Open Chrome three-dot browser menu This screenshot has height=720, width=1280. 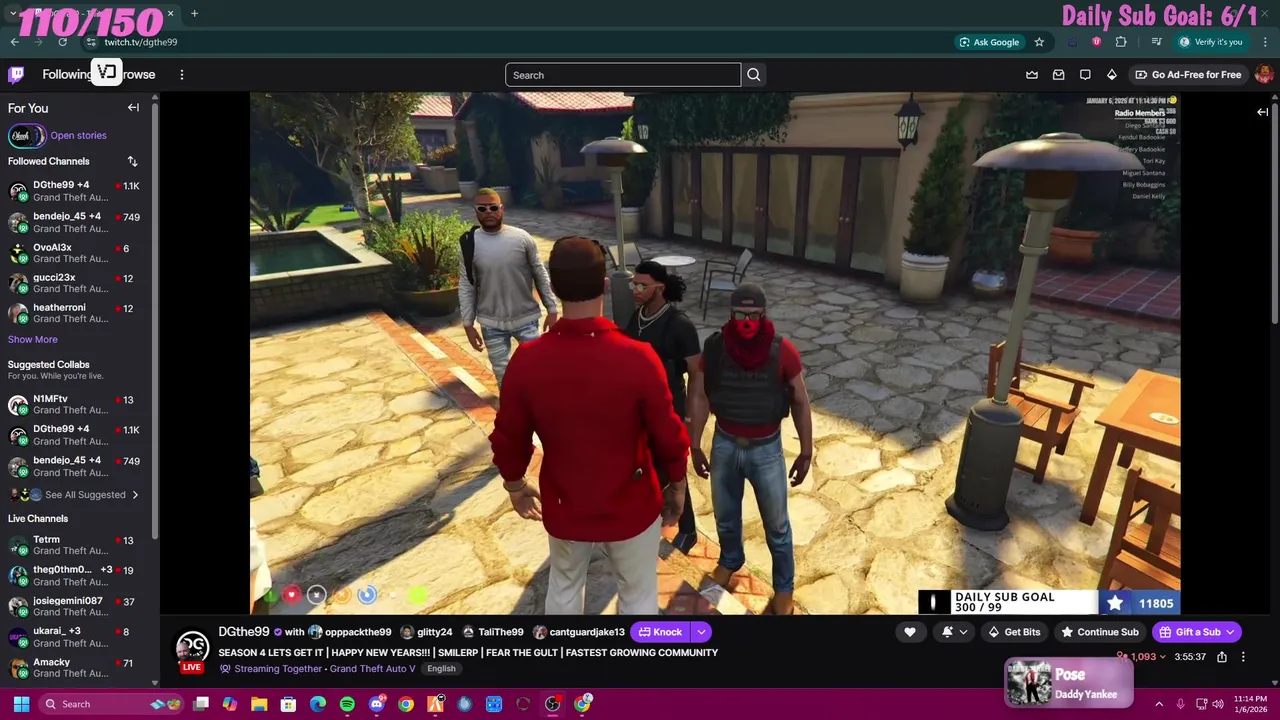pos(1265,42)
